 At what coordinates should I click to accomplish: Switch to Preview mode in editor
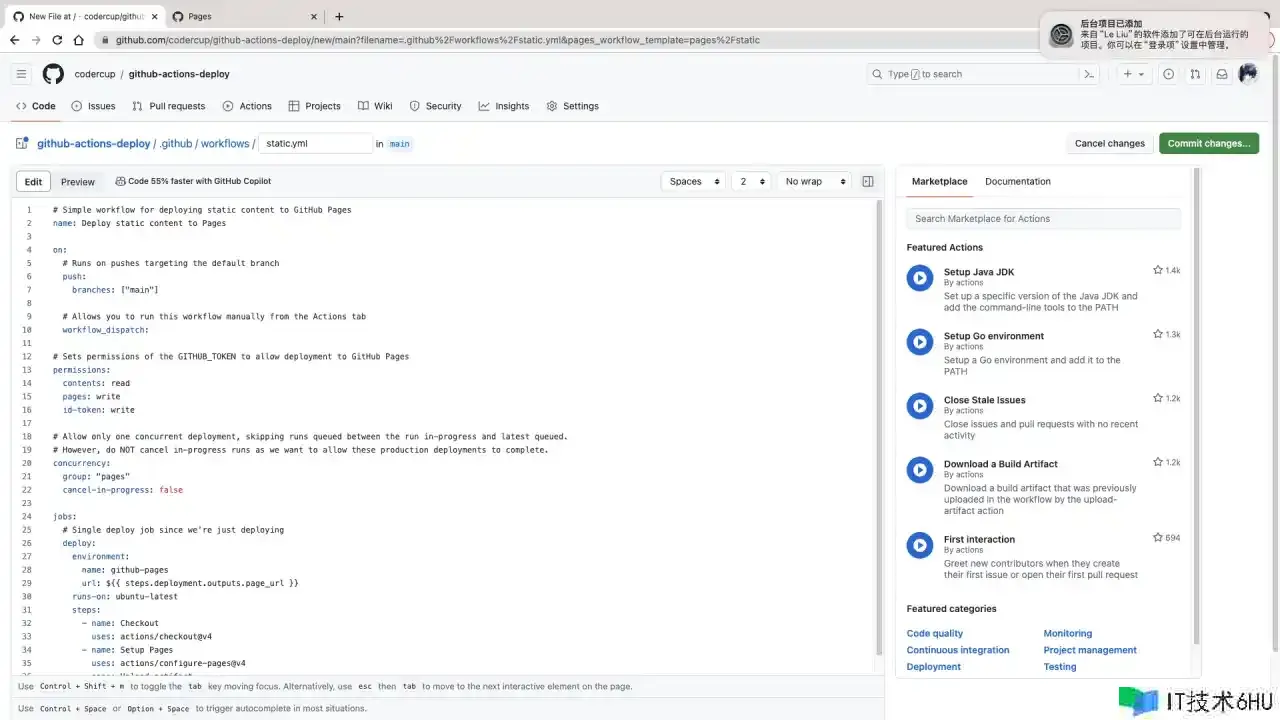click(77, 182)
